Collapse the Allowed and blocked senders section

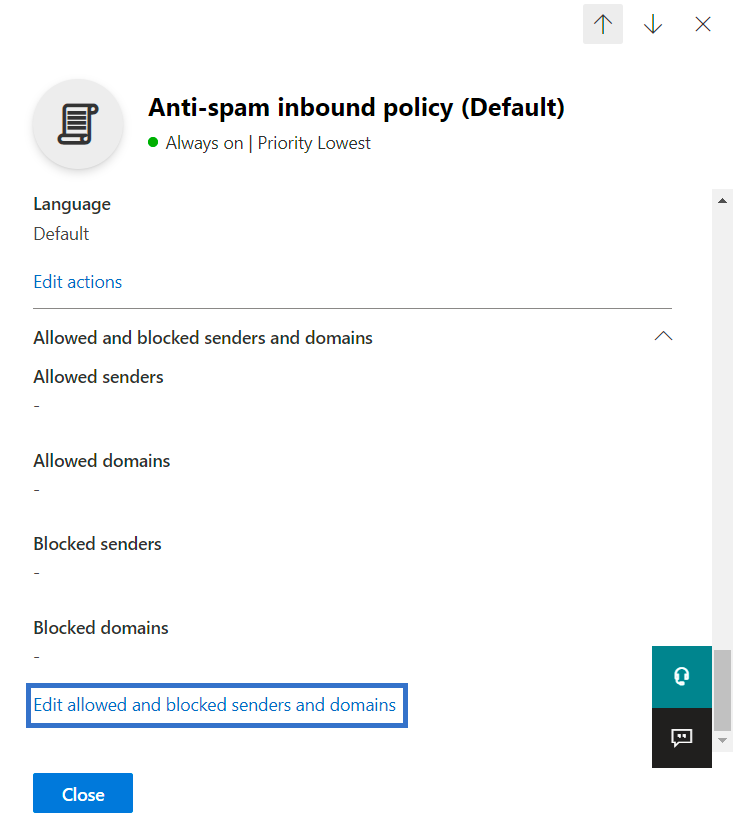(663, 336)
